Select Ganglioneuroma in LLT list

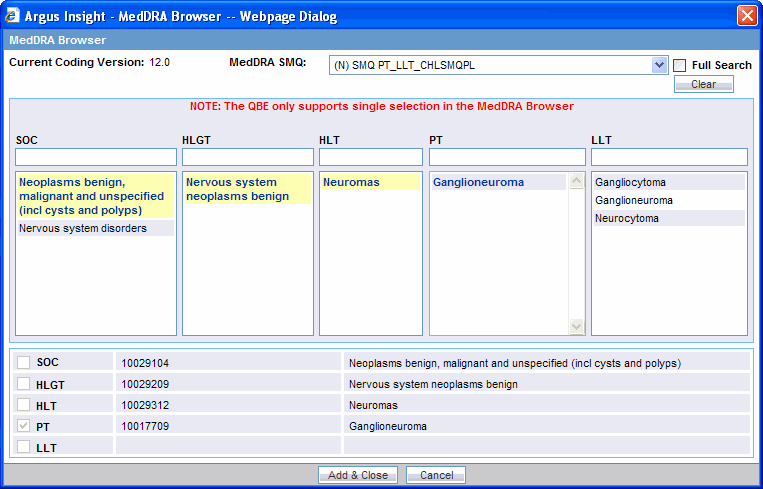coord(669,200)
